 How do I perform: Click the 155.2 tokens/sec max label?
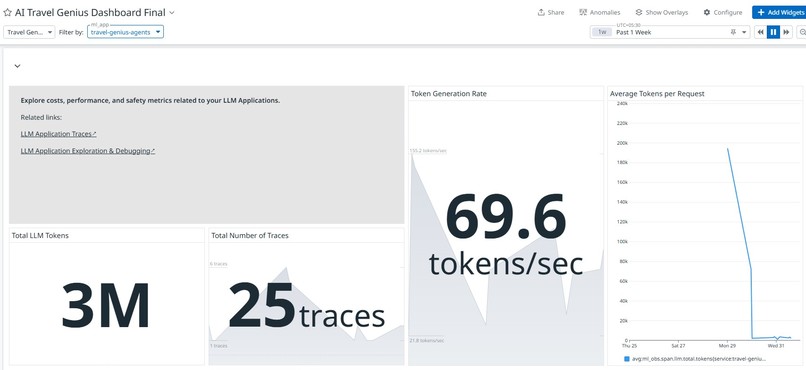(x=428, y=151)
